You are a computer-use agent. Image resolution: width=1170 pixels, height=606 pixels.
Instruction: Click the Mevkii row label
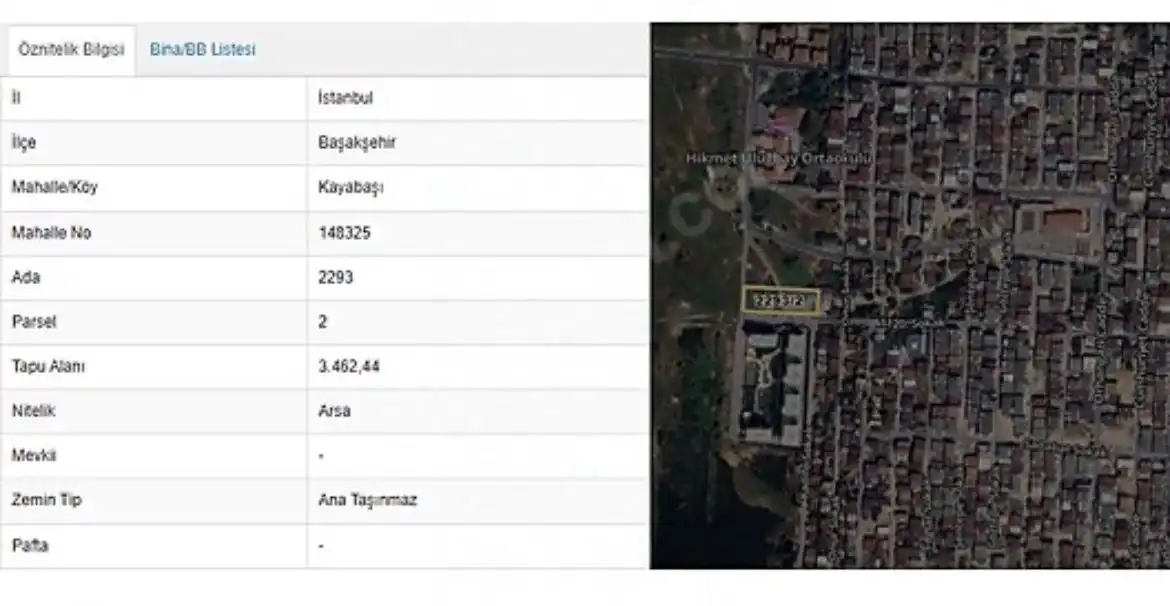point(33,455)
